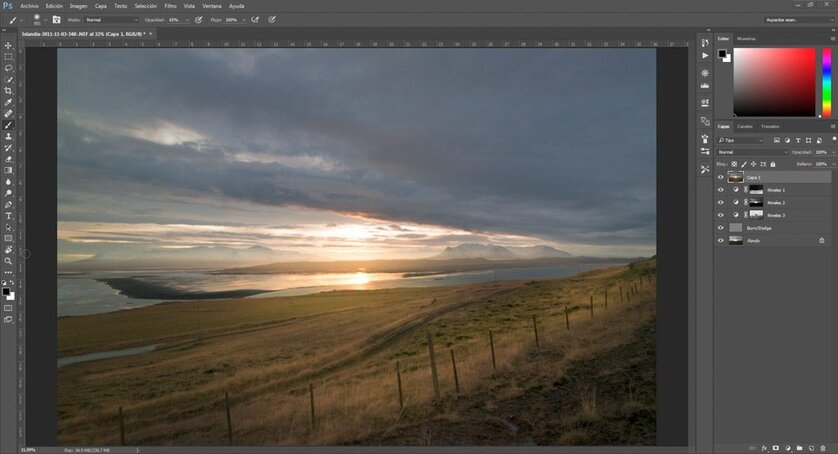
Task: Select the Zoom magnifier tool
Action: coord(8,260)
